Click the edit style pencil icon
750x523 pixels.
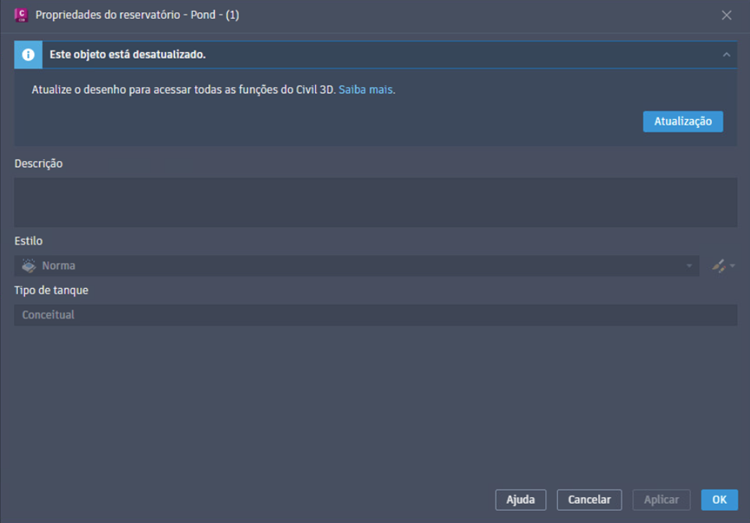click(x=718, y=266)
